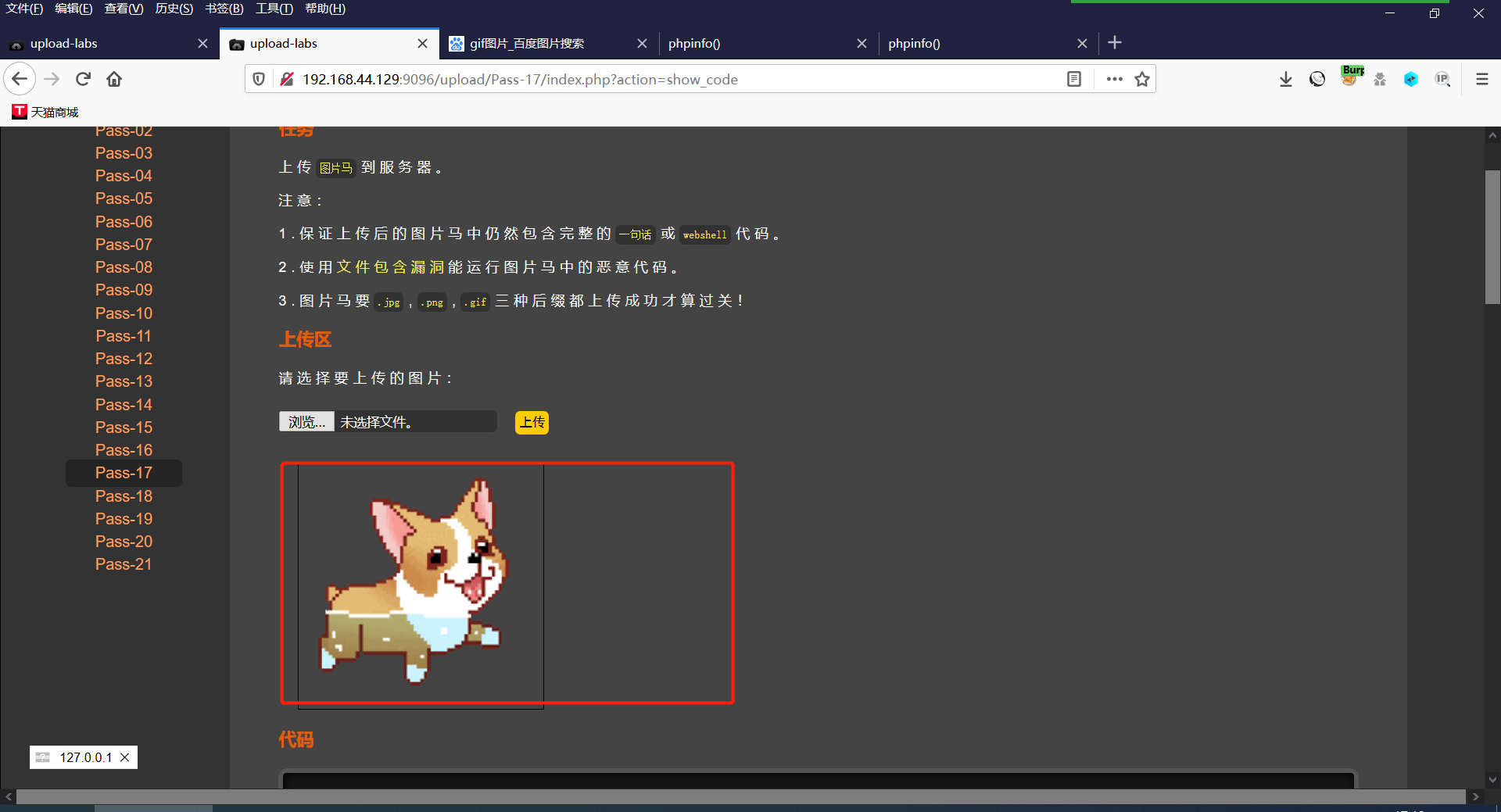1501x812 pixels.
Task: Navigate to Pass-13 in the sidebar
Action: tap(124, 381)
